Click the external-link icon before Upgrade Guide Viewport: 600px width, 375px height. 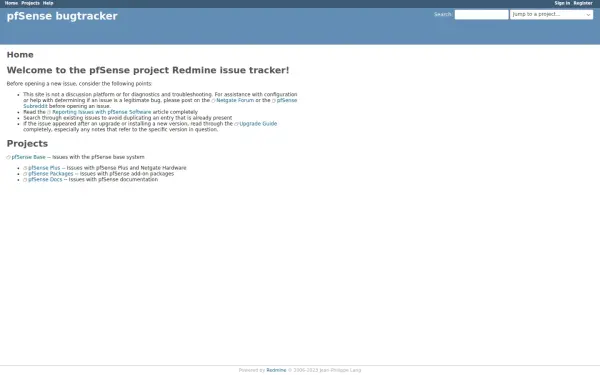click(x=236, y=124)
